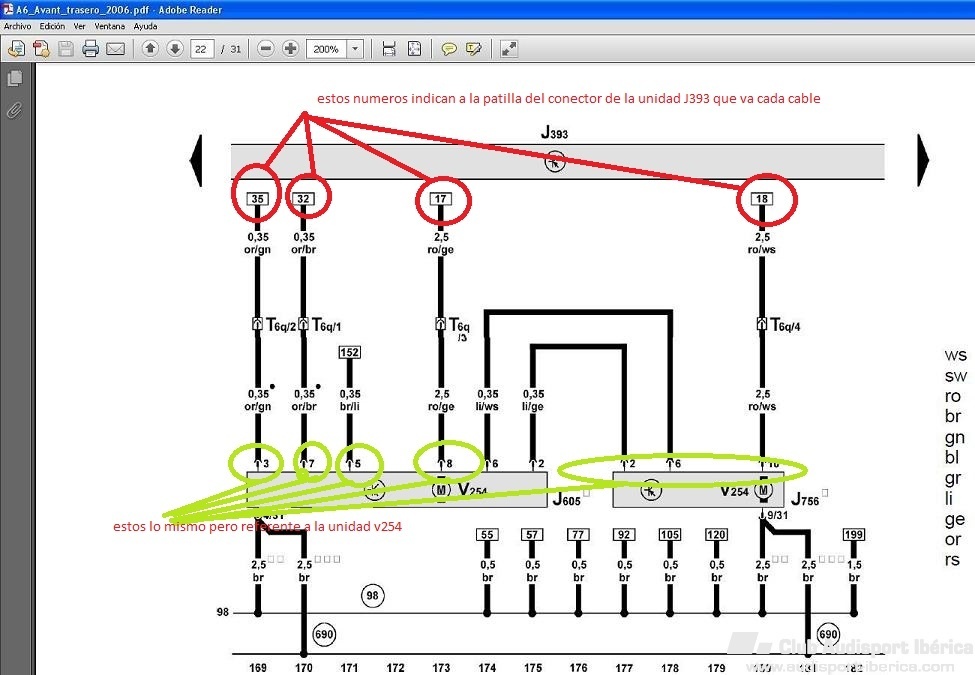Click the create PDF online icon
Screen dimensions: 975x675
42,48
